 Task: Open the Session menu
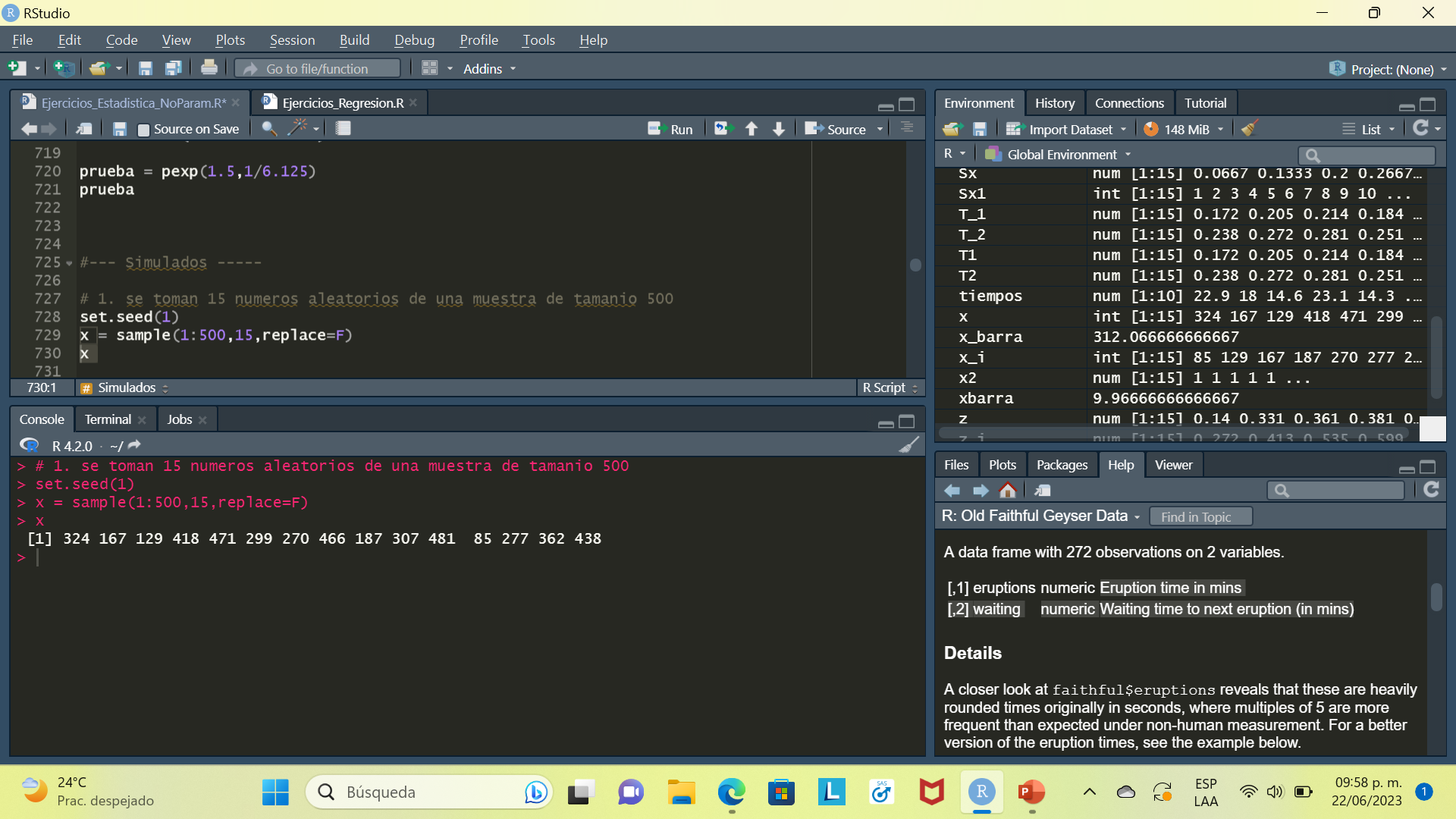coord(292,40)
